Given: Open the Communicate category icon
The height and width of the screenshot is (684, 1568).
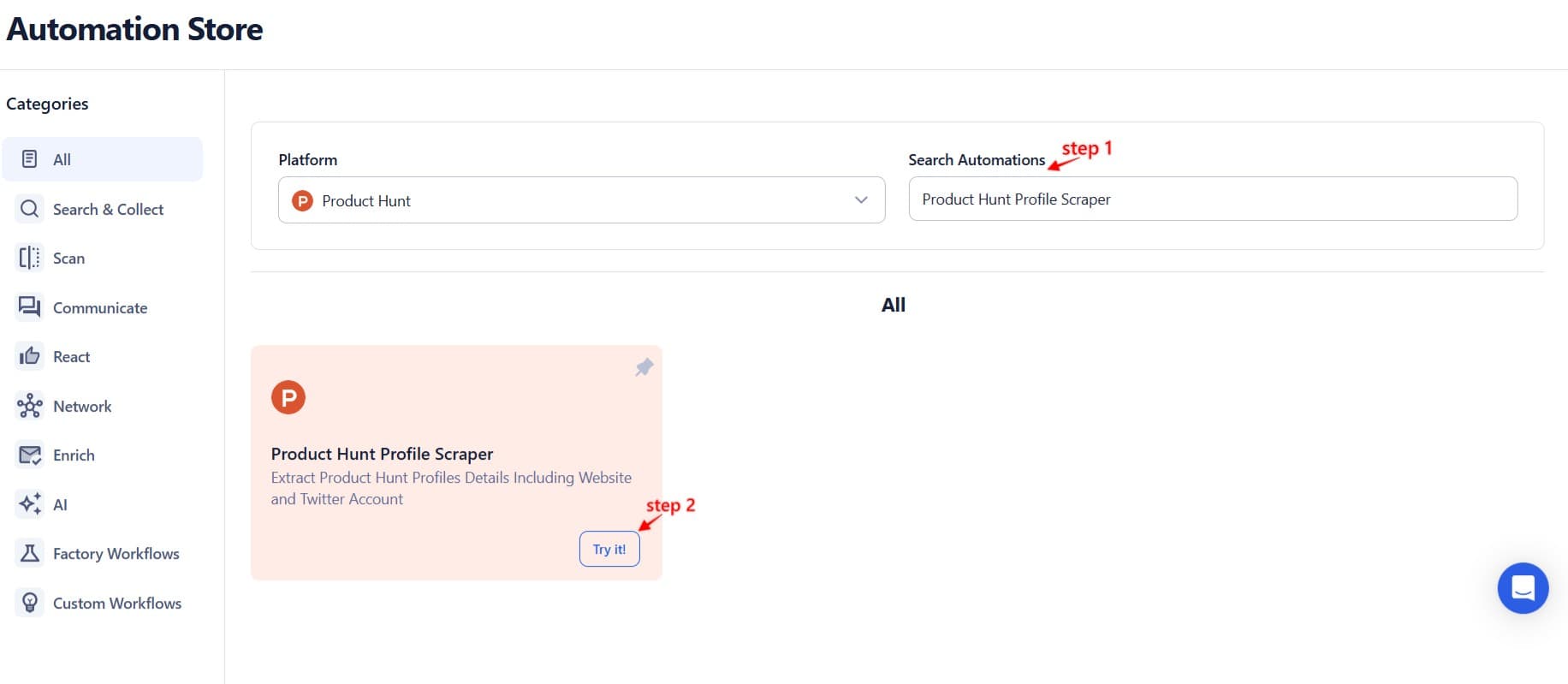Looking at the screenshot, I should click(29, 307).
